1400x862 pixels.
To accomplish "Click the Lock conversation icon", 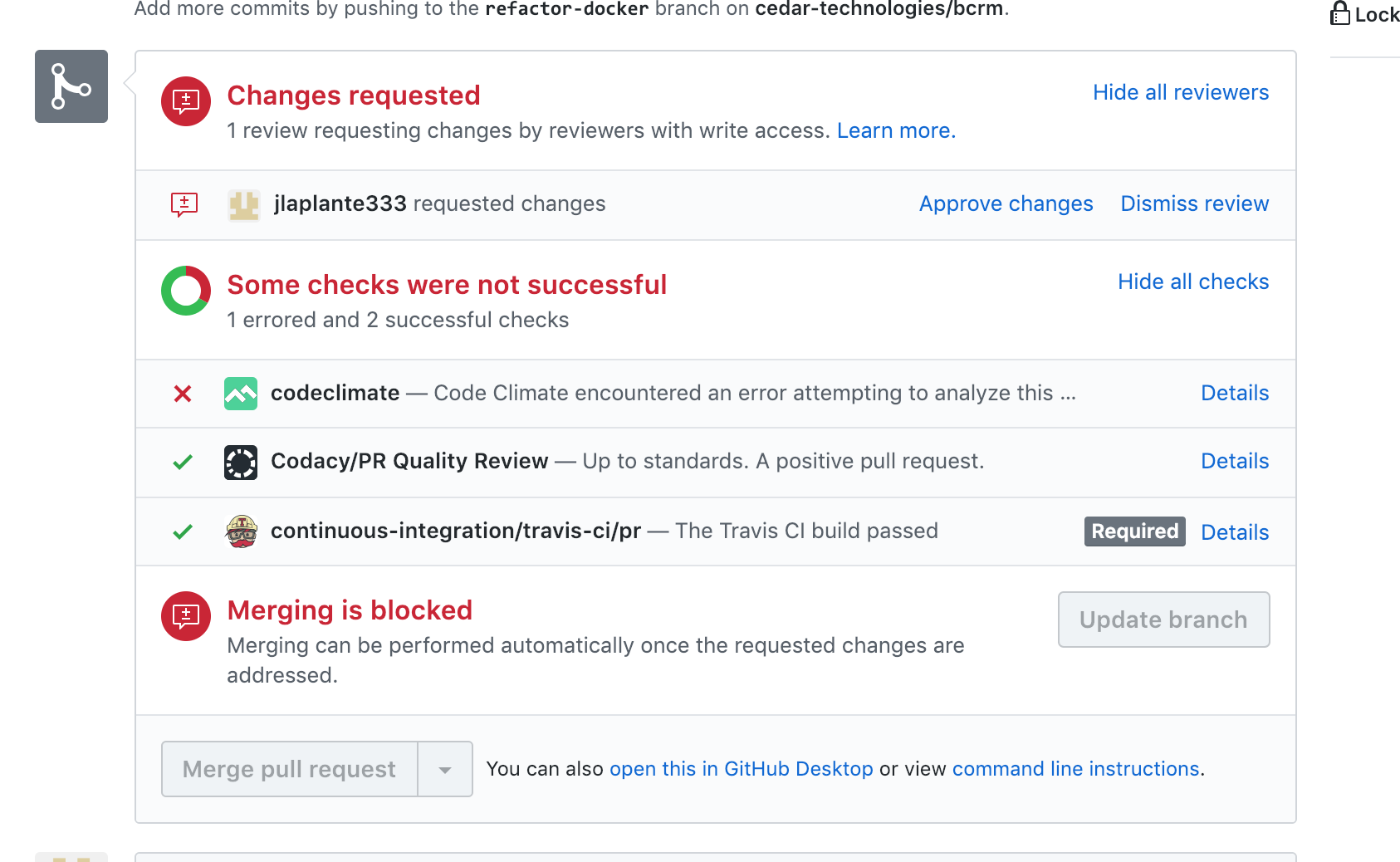I will click(1339, 13).
